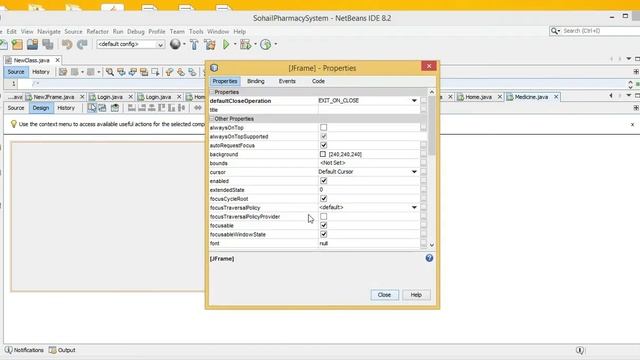Switch to the Binding tab
Screen dimensions: 640x360
click(256, 81)
